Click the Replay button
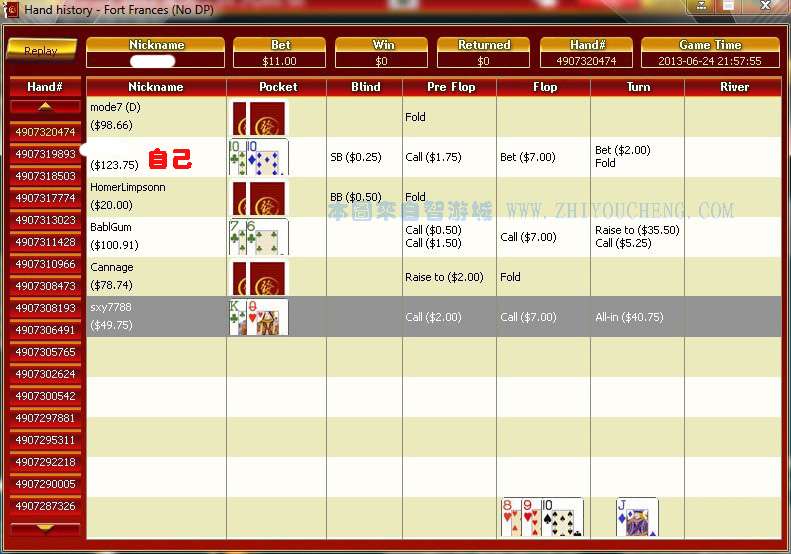Screen dimensions: 791x554 (41, 49)
